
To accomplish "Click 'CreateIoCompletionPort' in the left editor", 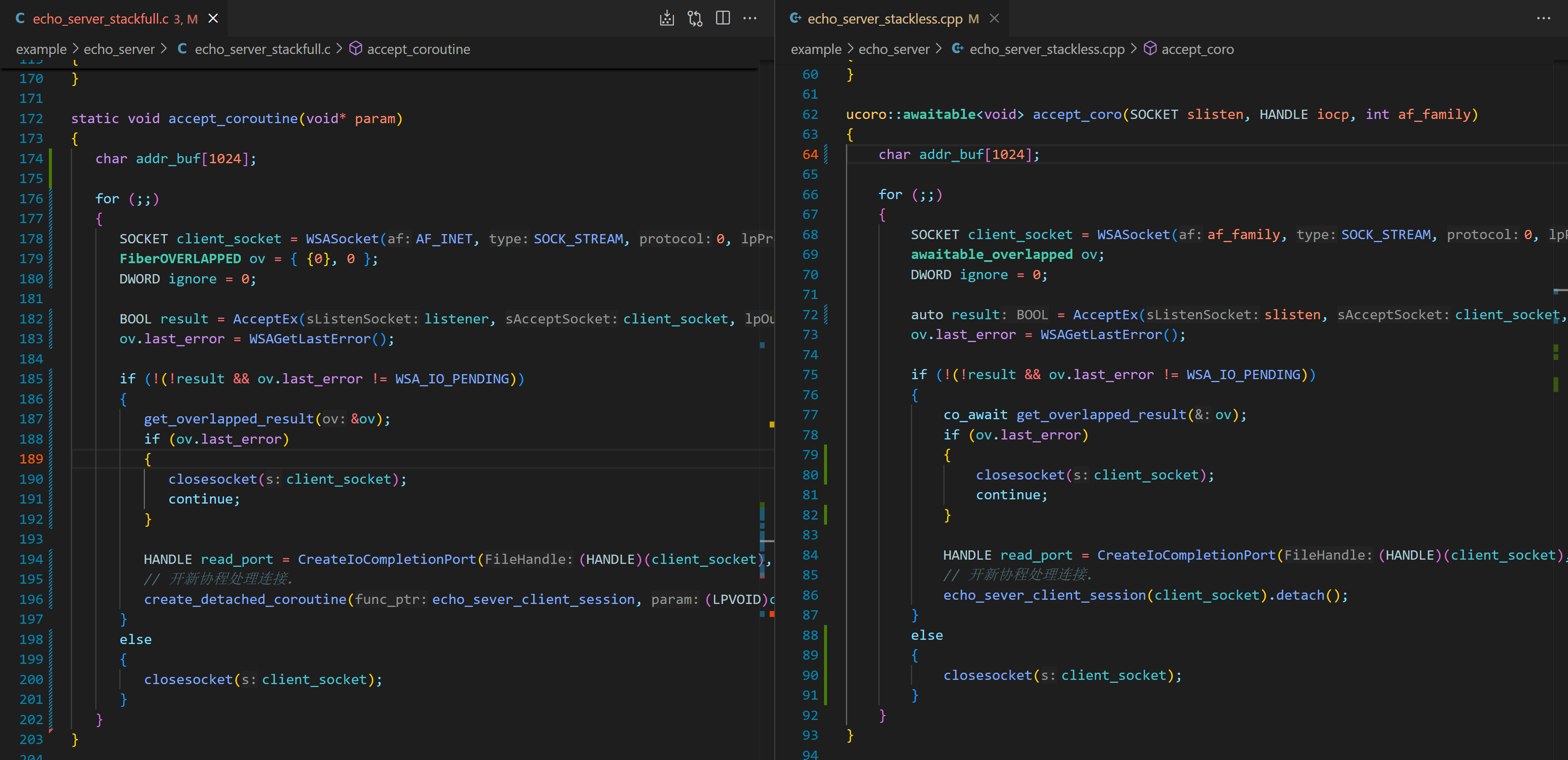I will [x=387, y=559].
